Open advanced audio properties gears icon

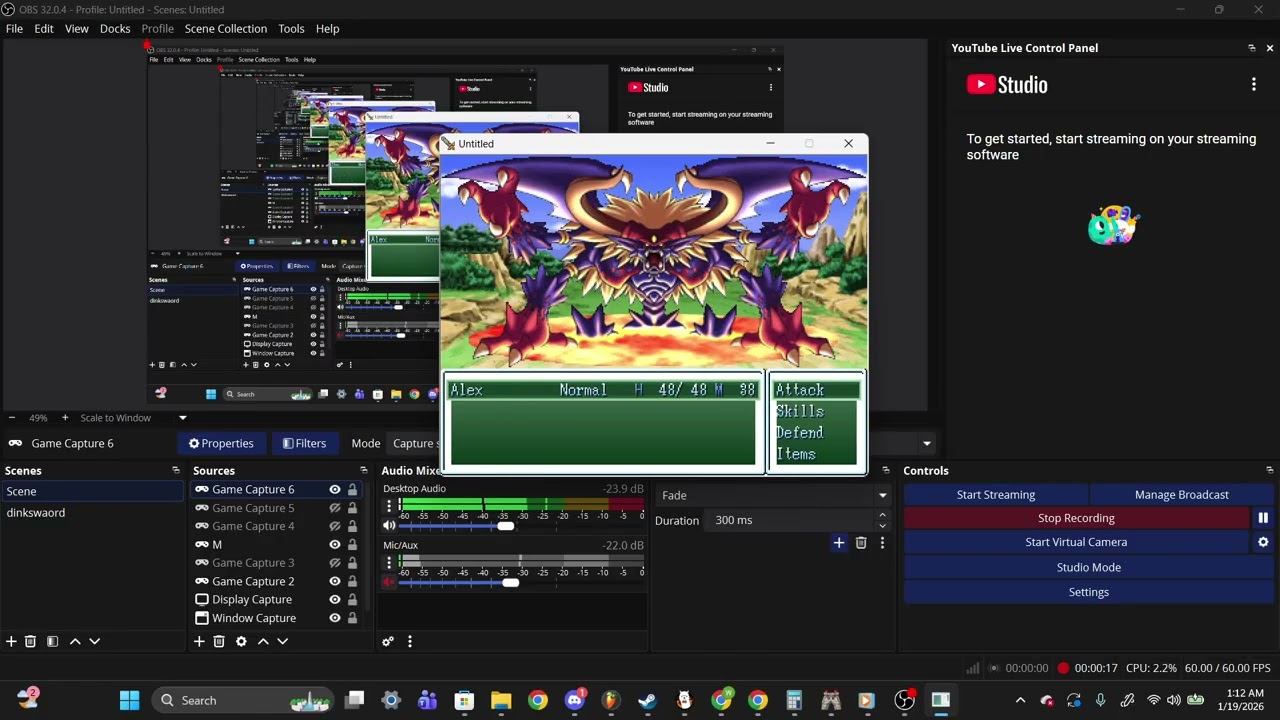388,641
